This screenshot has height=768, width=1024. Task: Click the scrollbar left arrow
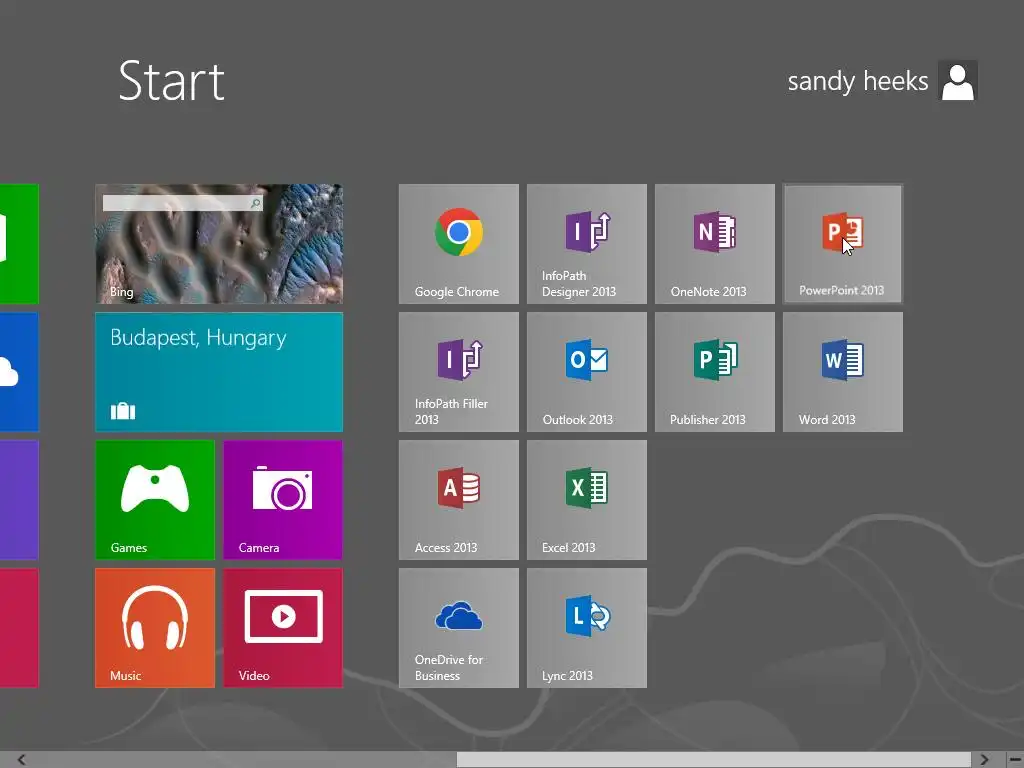click(x=22, y=760)
